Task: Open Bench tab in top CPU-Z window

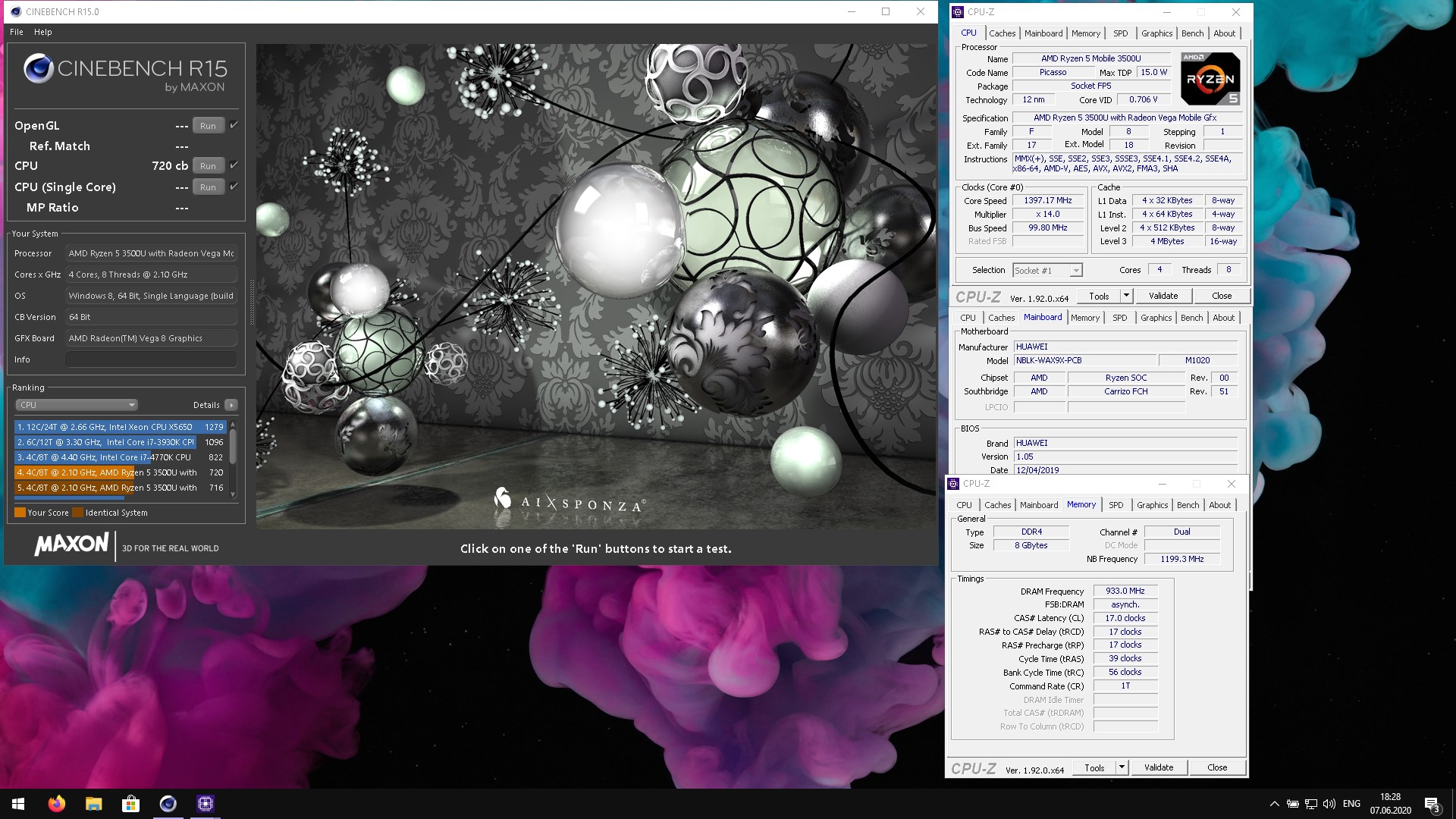Action: 1192,33
